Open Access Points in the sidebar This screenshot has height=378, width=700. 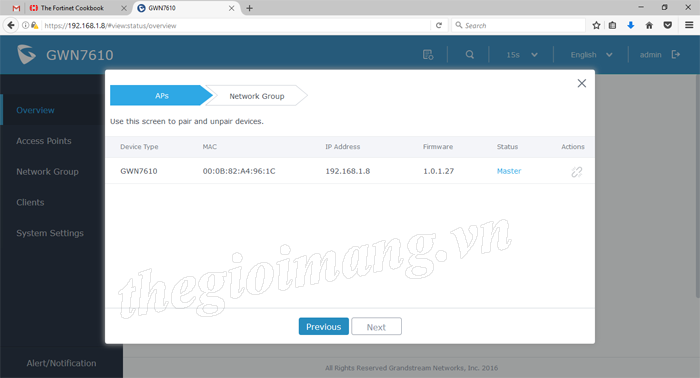click(x=44, y=141)
